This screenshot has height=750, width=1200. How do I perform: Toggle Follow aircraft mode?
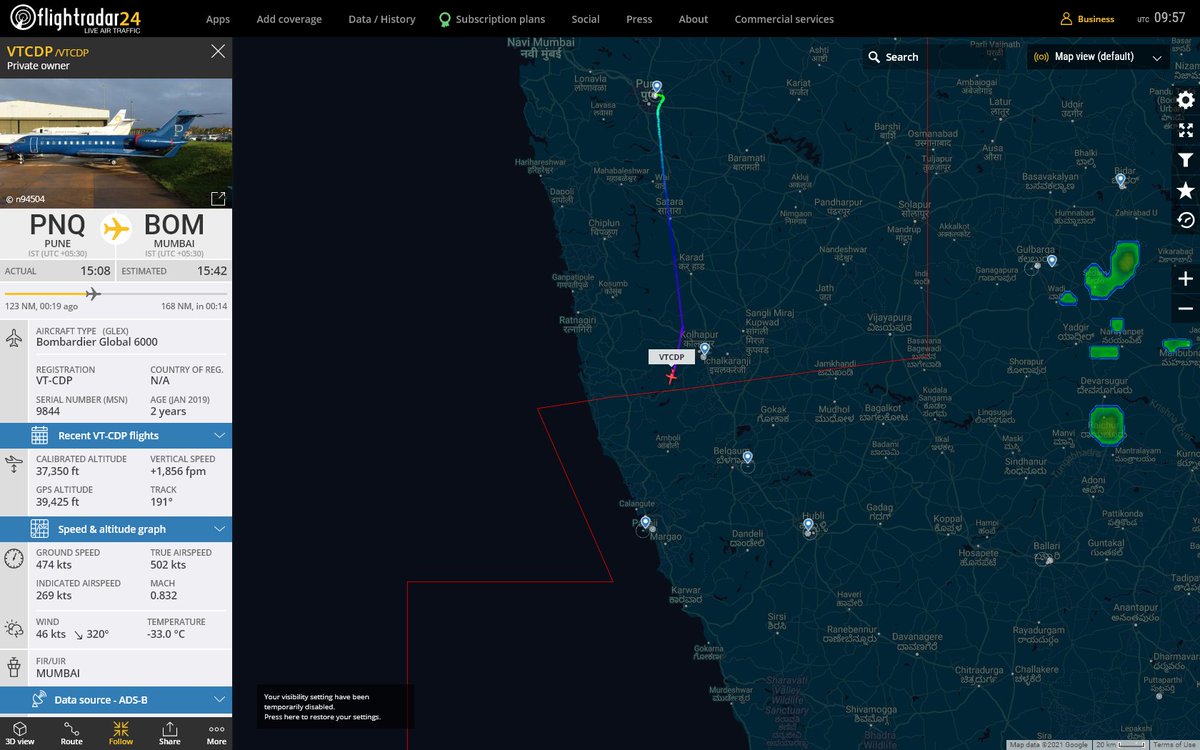[121, 732]
